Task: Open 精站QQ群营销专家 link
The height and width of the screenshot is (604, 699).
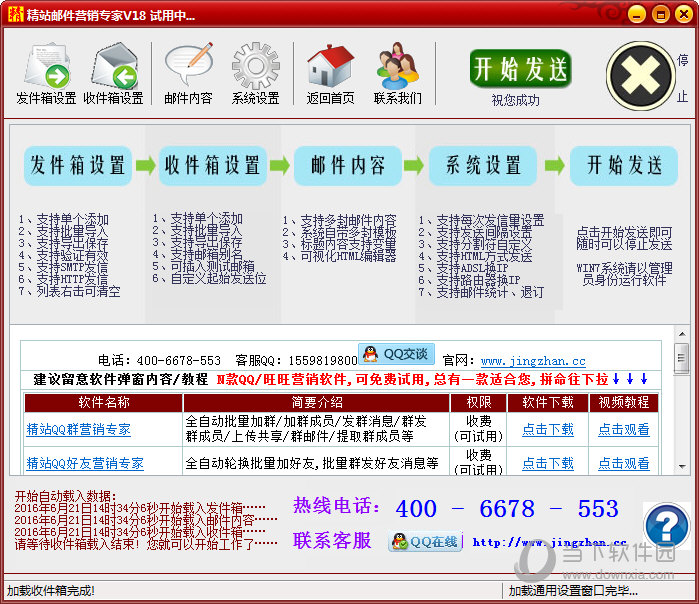Action: point(78,429)
